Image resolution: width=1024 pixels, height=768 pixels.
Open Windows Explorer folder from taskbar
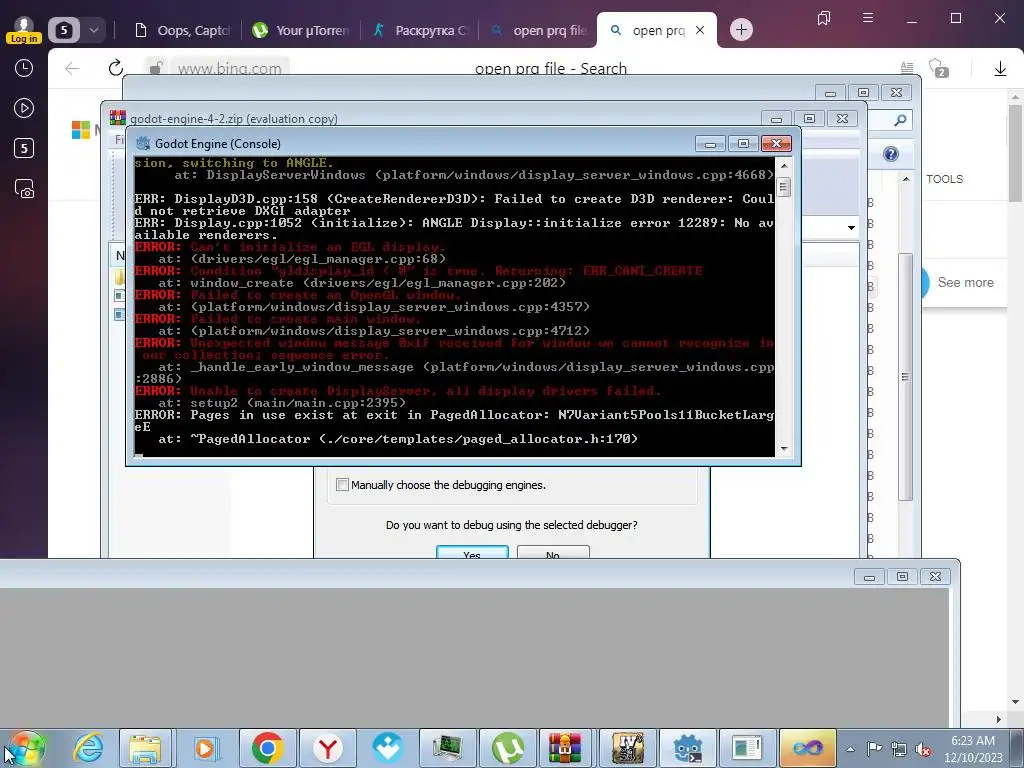(145, 748)
